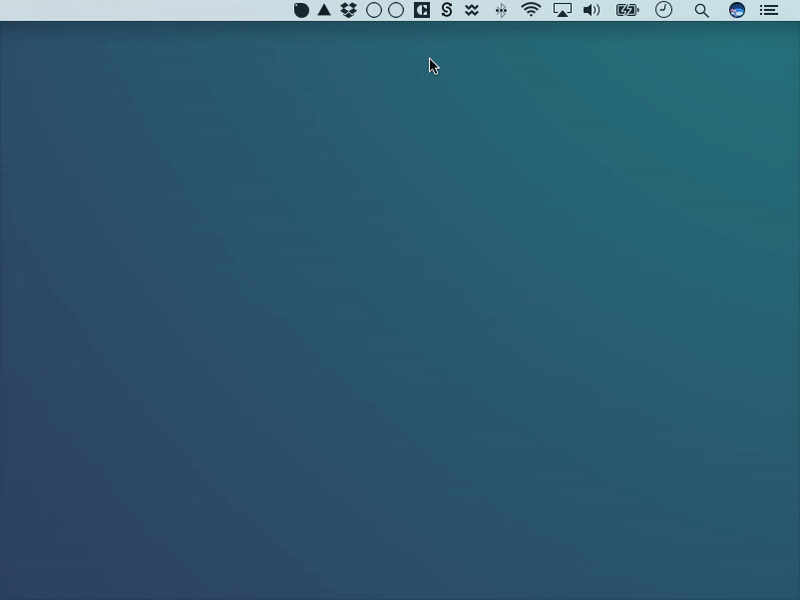Open Notification Center from the list icon

click(x=768, y=11)
